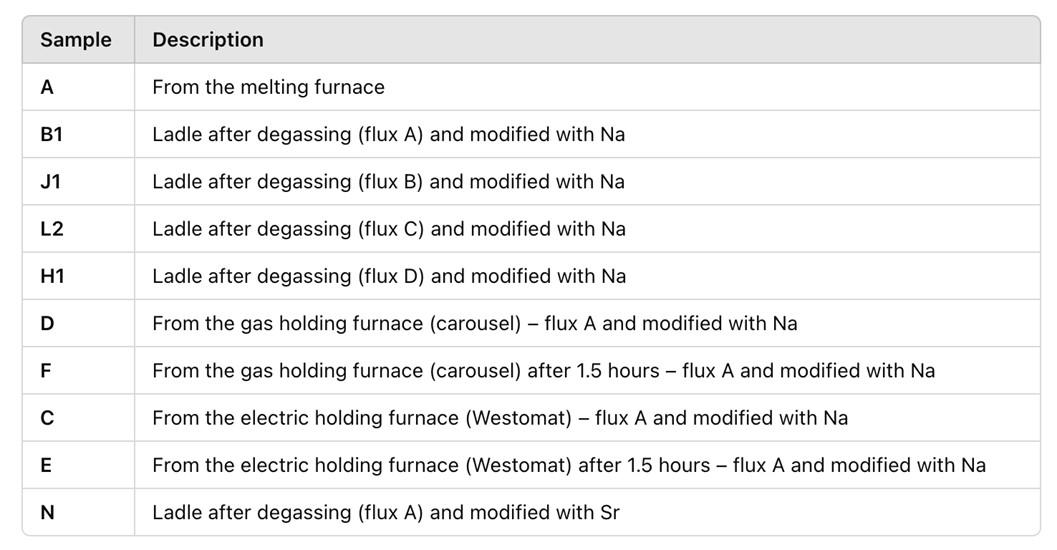Image resolution: width=1057 pixels, height=550 pixels.
Task: Select sample L2 cell
Action: (x=51, y=229)
